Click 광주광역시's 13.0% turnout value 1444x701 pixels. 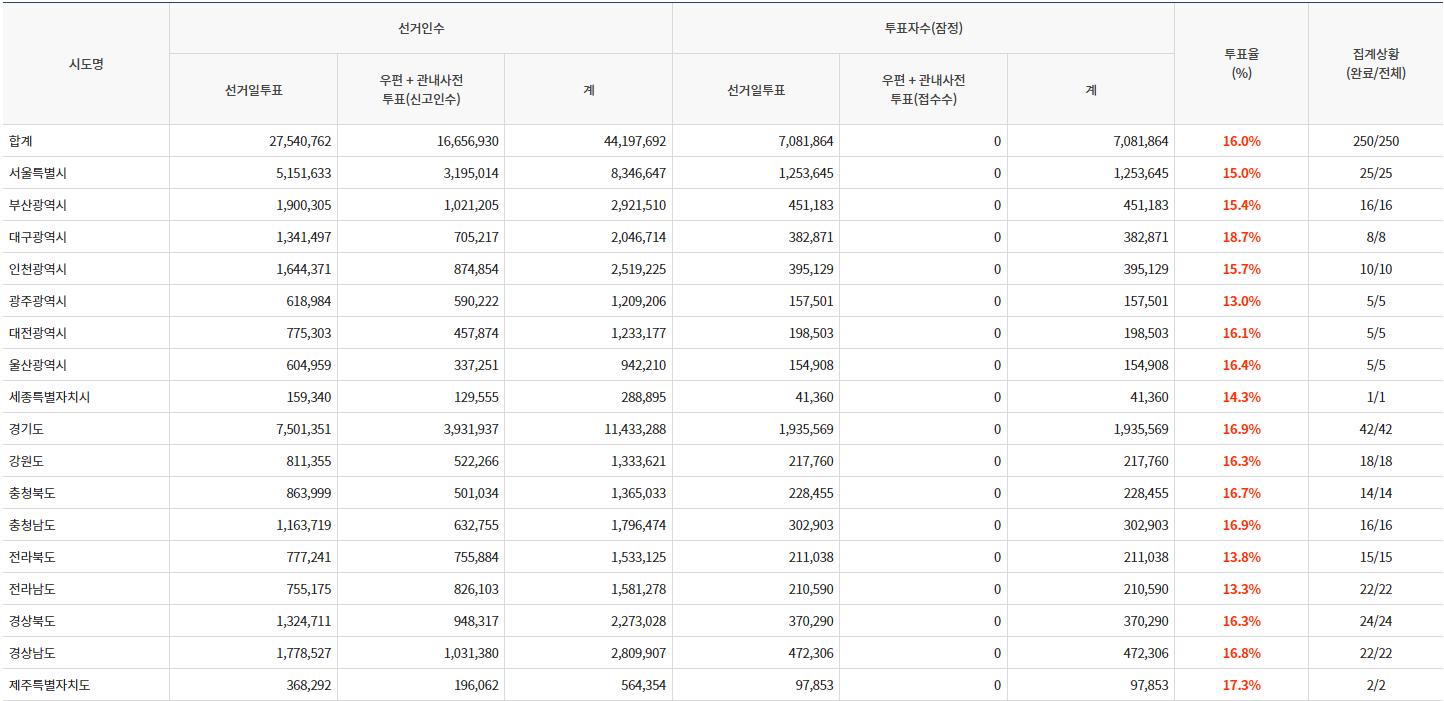click(x=1241, y=301)
